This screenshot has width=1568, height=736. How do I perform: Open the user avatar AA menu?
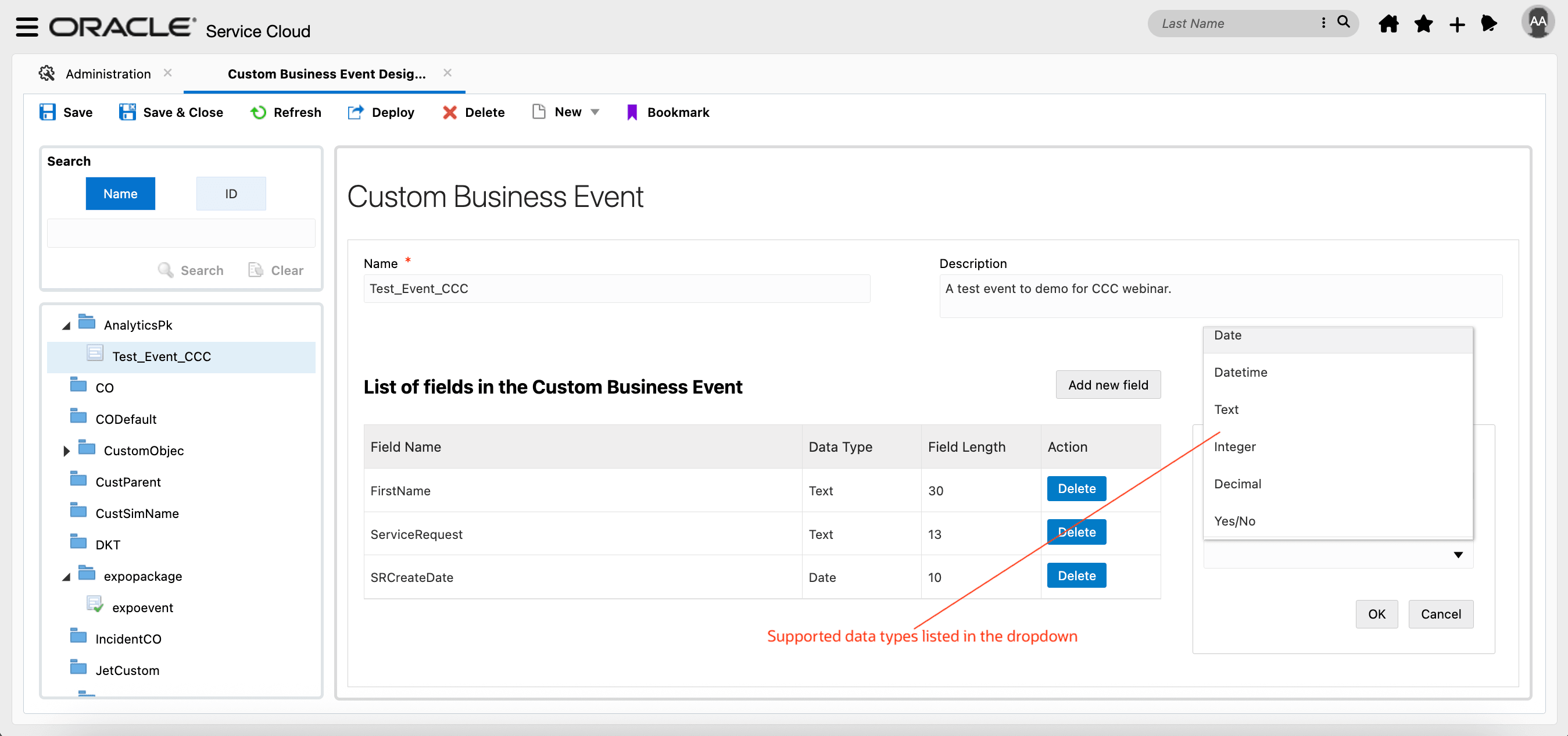[1537, 22]
